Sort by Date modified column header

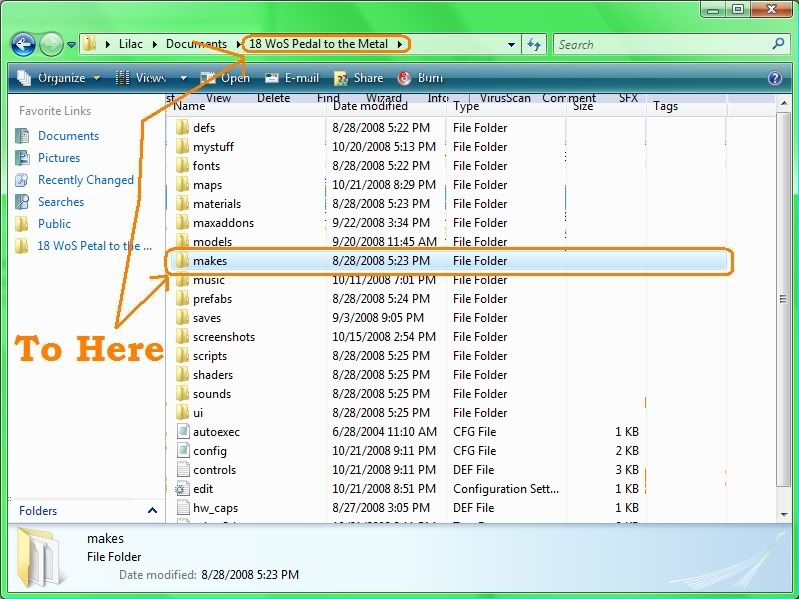coord(370,106)
